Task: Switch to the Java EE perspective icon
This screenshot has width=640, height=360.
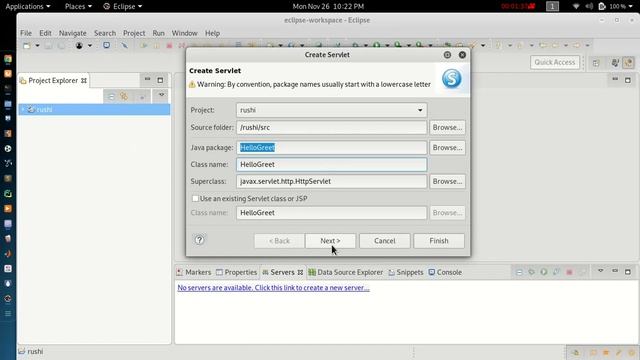Action: [x=628, y=63]
